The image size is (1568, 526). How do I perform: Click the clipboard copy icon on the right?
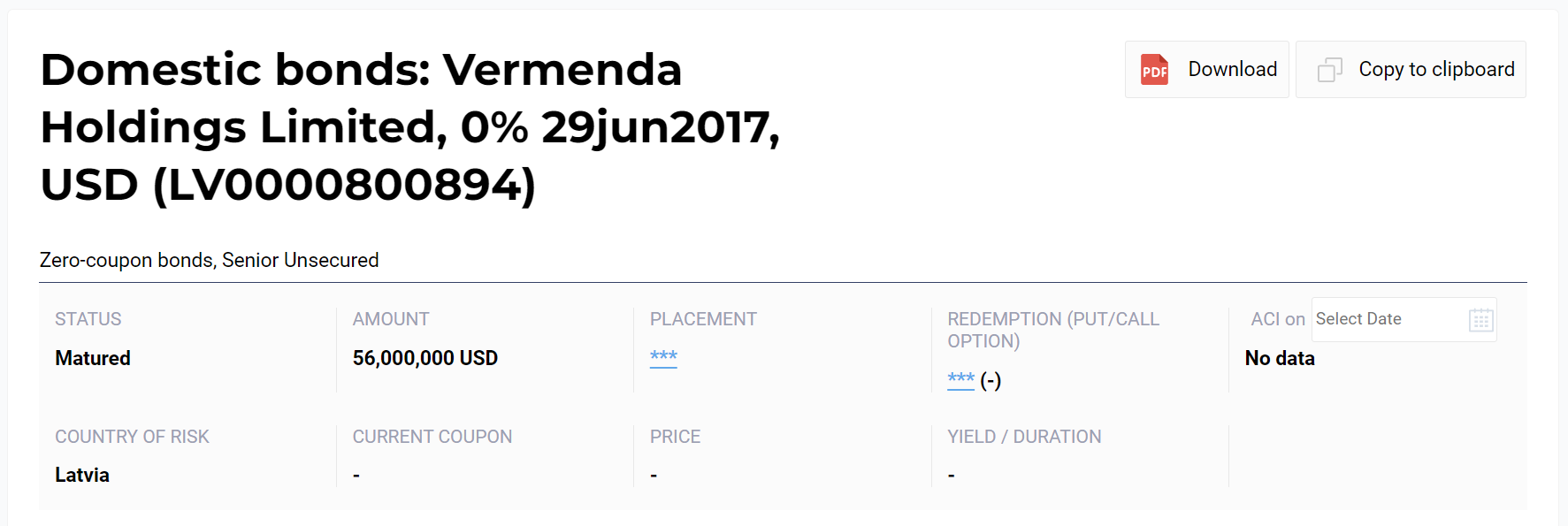1329,69
